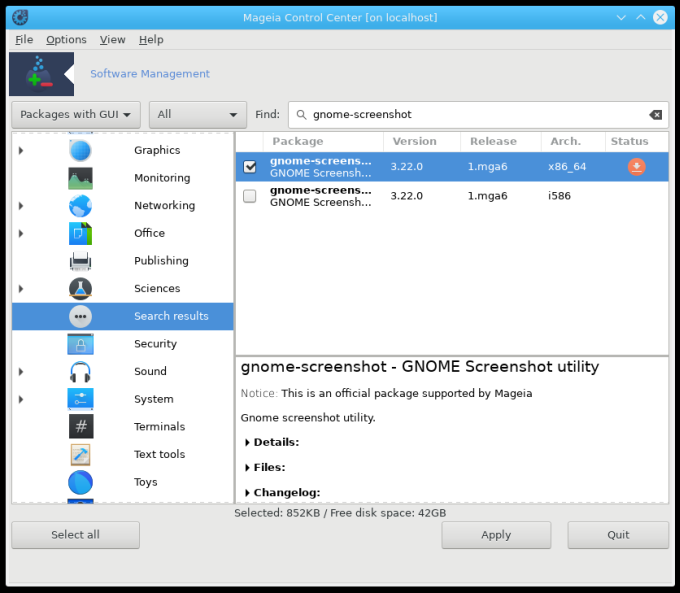Image resolution: width=680 pixels, height=593 pixels.
Task: Click the Networking category earth icon
Action: pyautogui.click(x=80, y=206)
